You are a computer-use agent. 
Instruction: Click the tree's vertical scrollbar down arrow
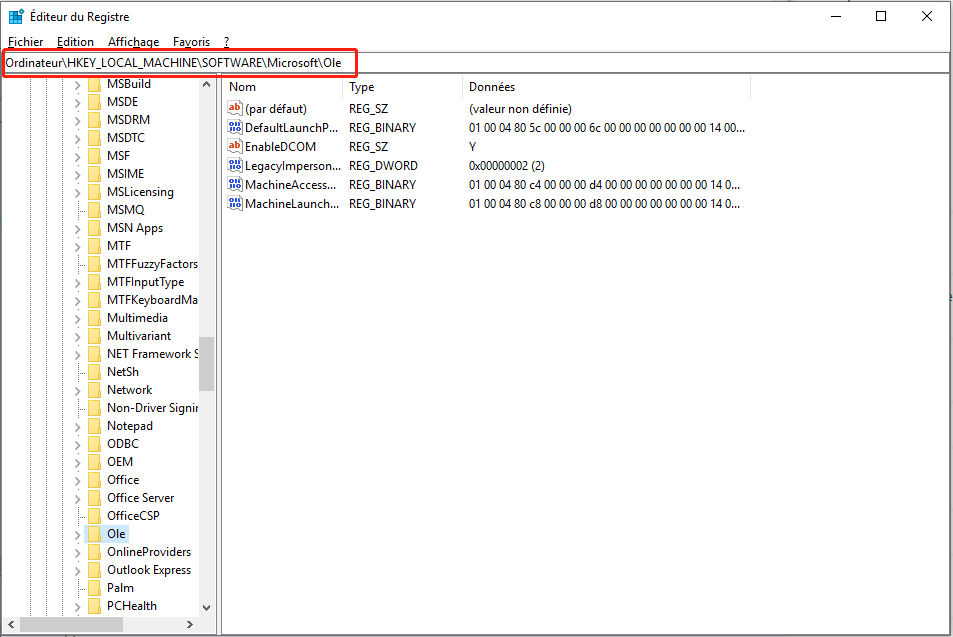click(x=206, y=606)
